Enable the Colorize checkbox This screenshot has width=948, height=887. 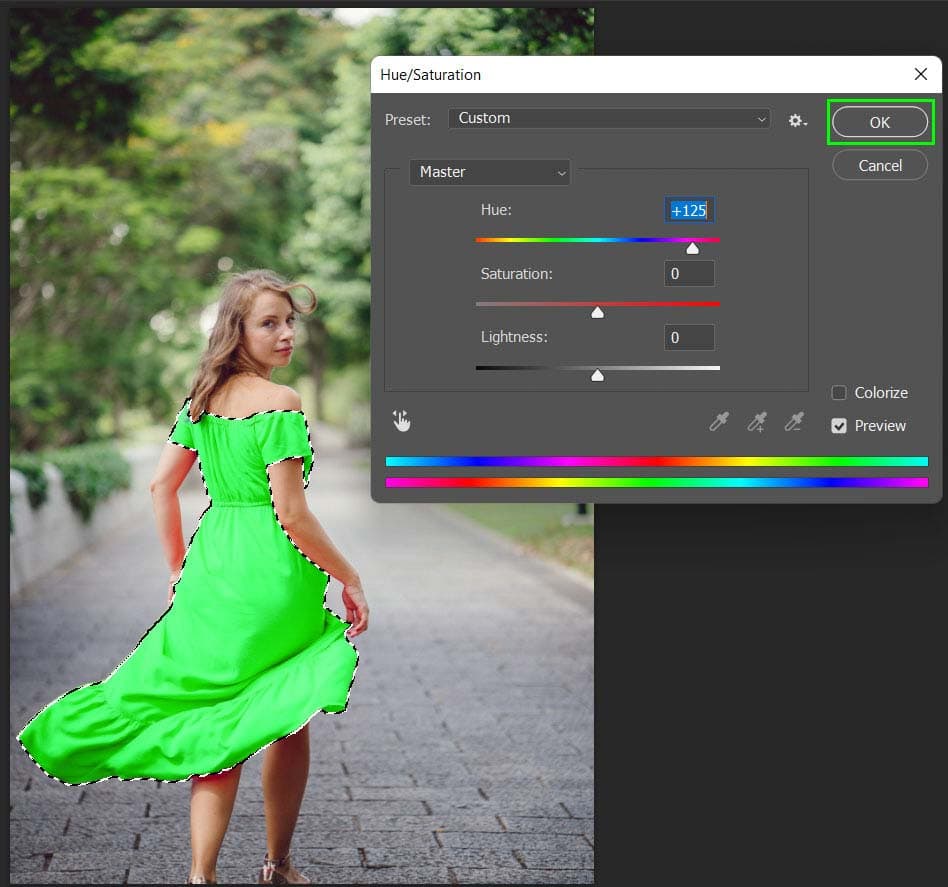pyautogui.click(x=839, y=393)
